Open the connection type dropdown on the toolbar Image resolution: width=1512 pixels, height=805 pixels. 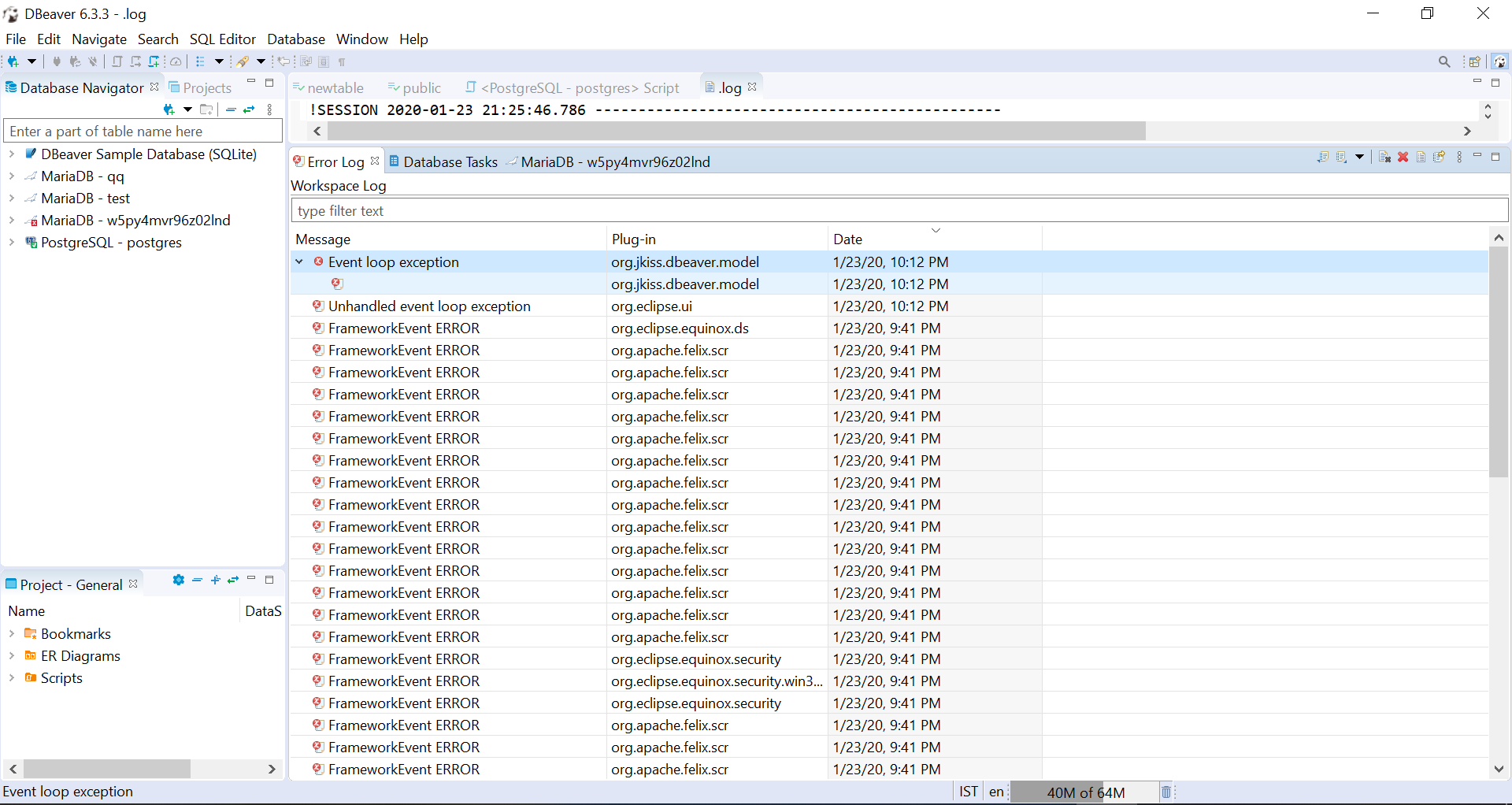pos(32,62)
